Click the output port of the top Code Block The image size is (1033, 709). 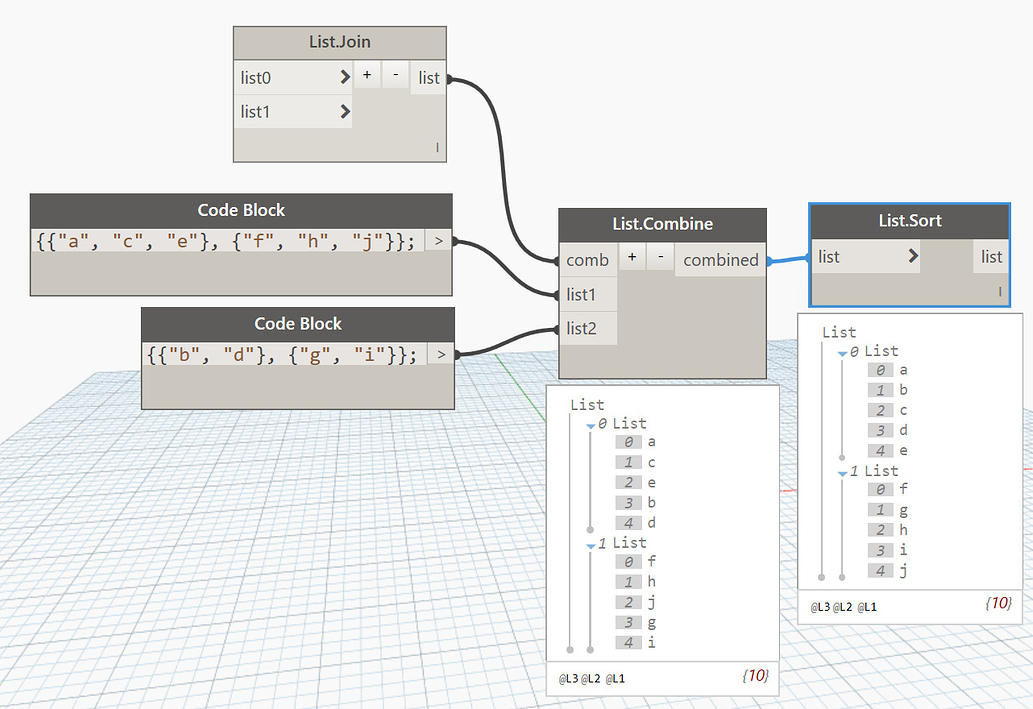[x=440, y=240]
